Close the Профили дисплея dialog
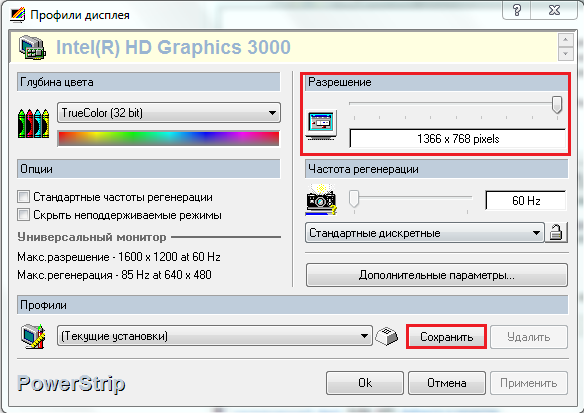The width and height of the screenshot is (584, 413). point(554,10)
